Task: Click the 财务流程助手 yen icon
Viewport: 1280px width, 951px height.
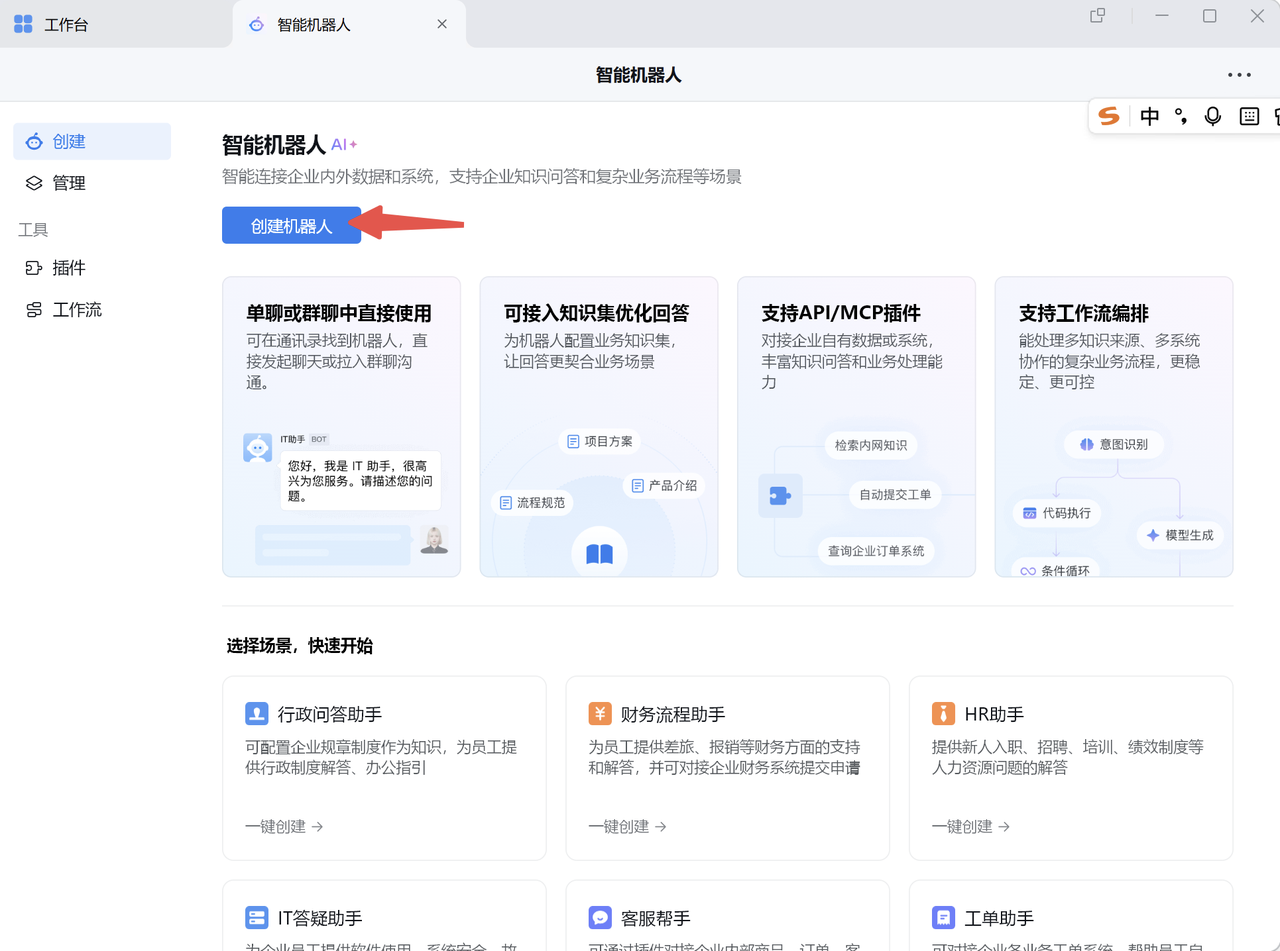Action: pos(600,714)
